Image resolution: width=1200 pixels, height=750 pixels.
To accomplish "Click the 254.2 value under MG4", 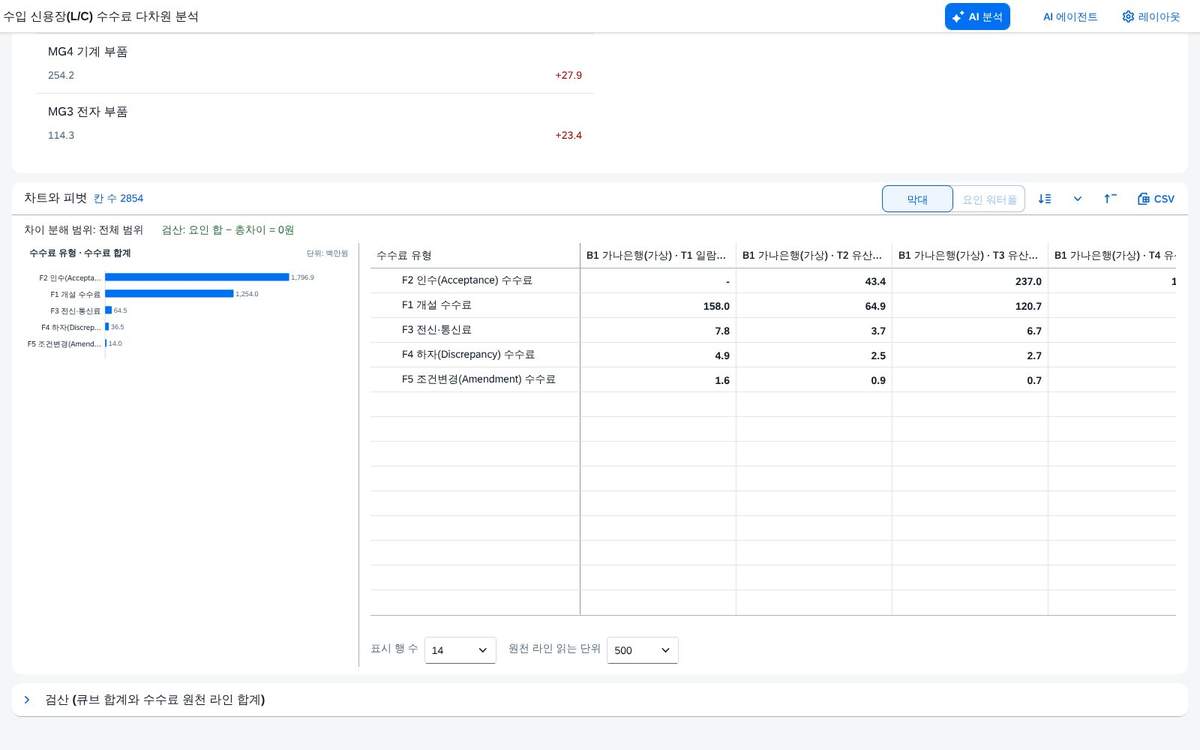I will [61, 75].
